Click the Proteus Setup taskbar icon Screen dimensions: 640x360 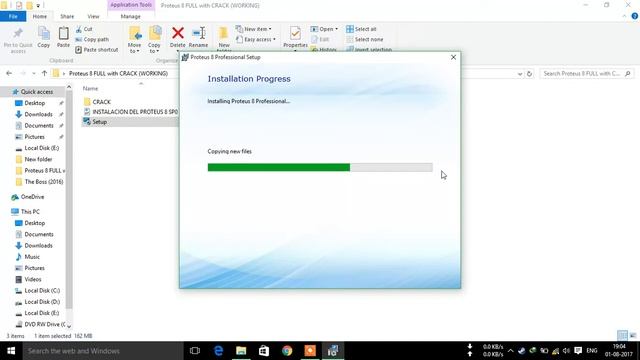(333, 351)
